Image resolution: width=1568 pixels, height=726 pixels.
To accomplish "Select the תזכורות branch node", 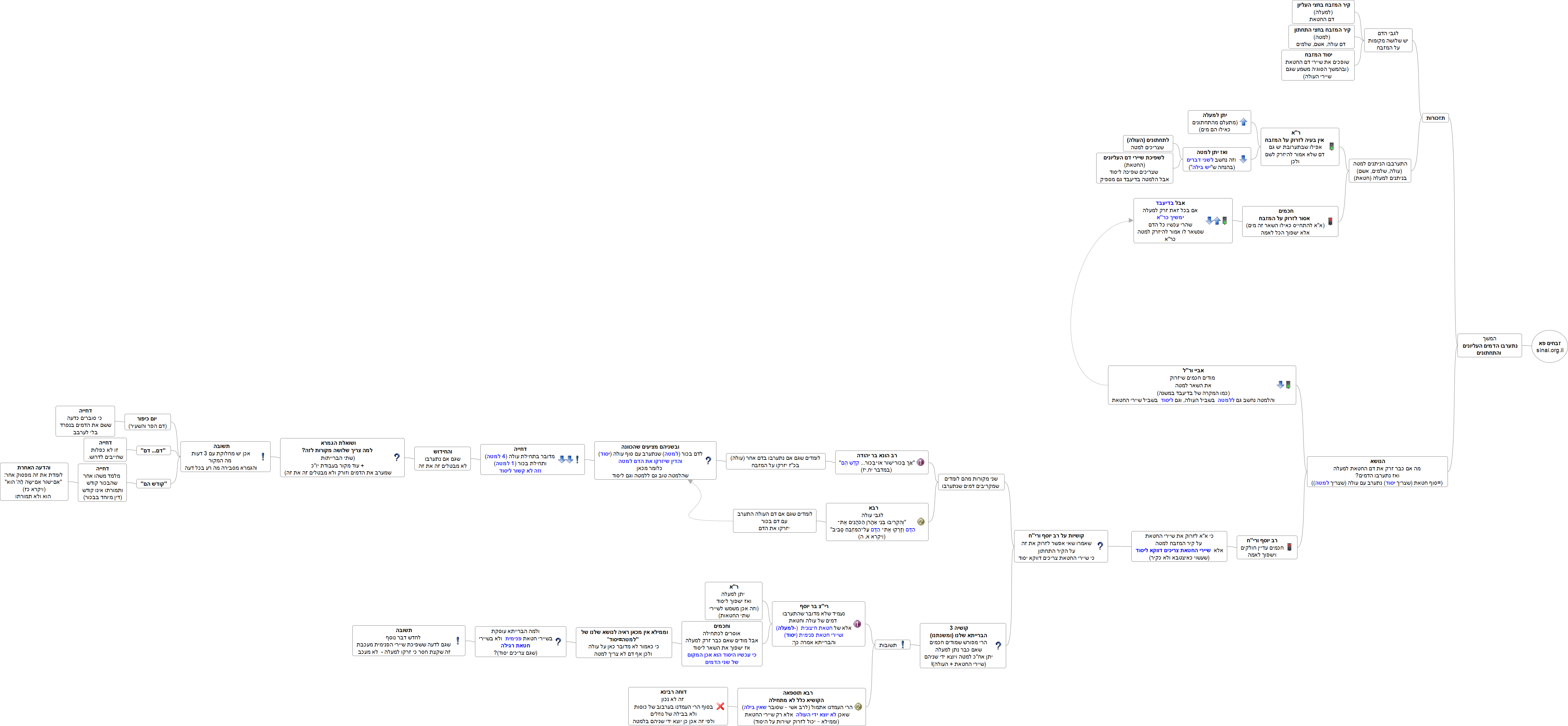I will [x=1435, y=118].
